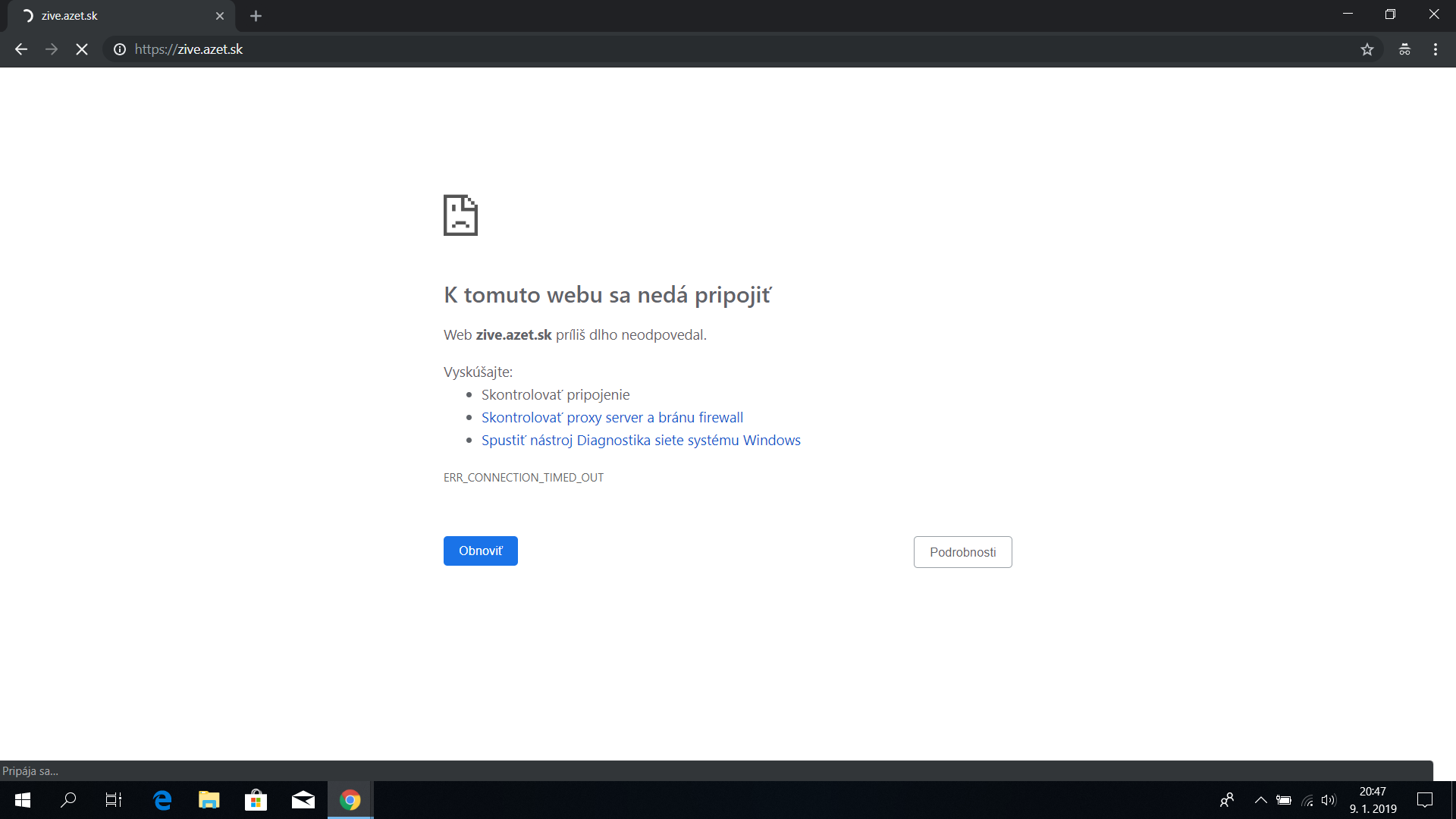The height and width of the screenshot is (819, 1456).
Task: Click the text Skontrolovať pripojenie
Action: click(555, 394)
